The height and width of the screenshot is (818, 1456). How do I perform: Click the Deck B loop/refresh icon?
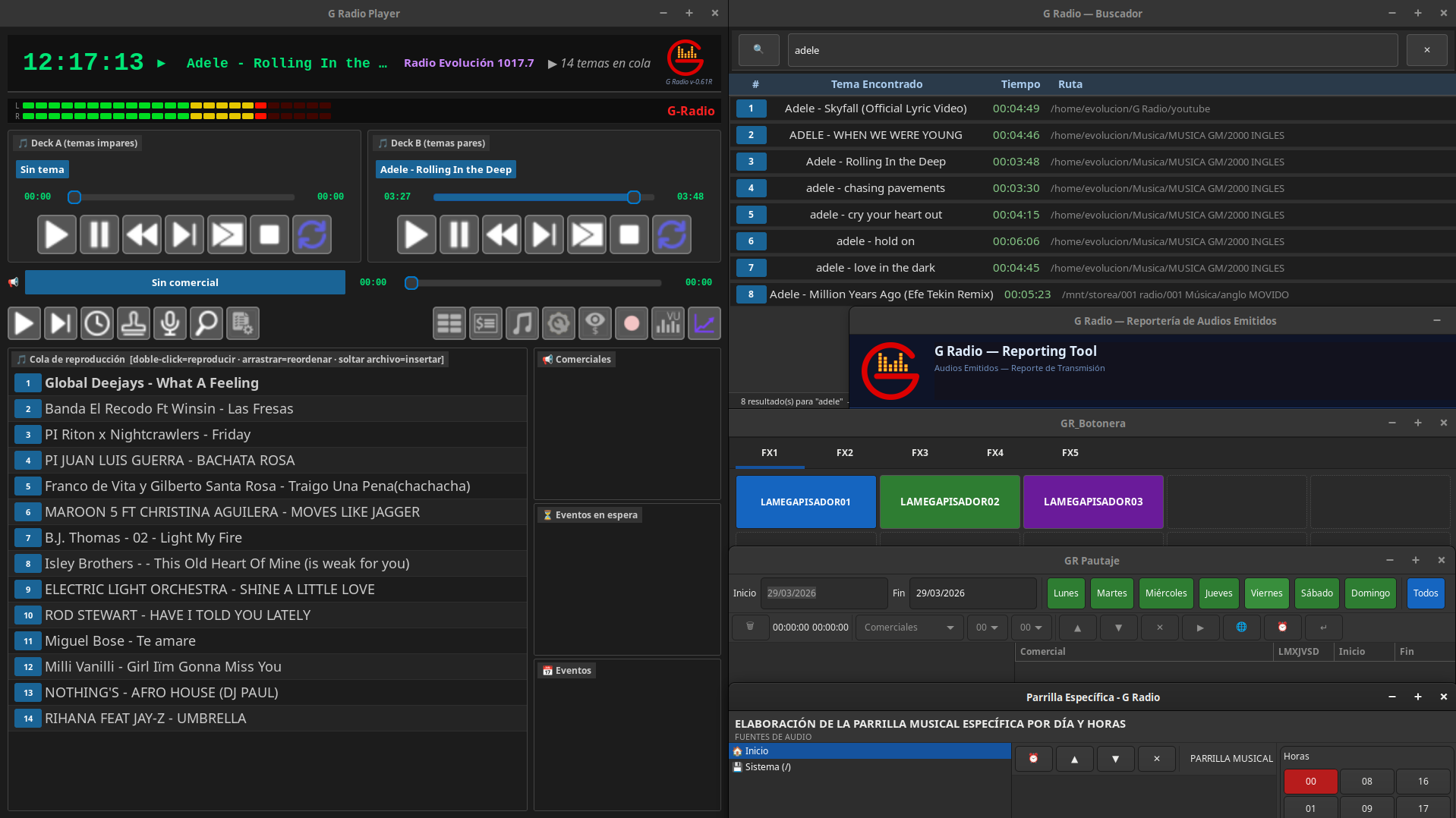(672, 234)
